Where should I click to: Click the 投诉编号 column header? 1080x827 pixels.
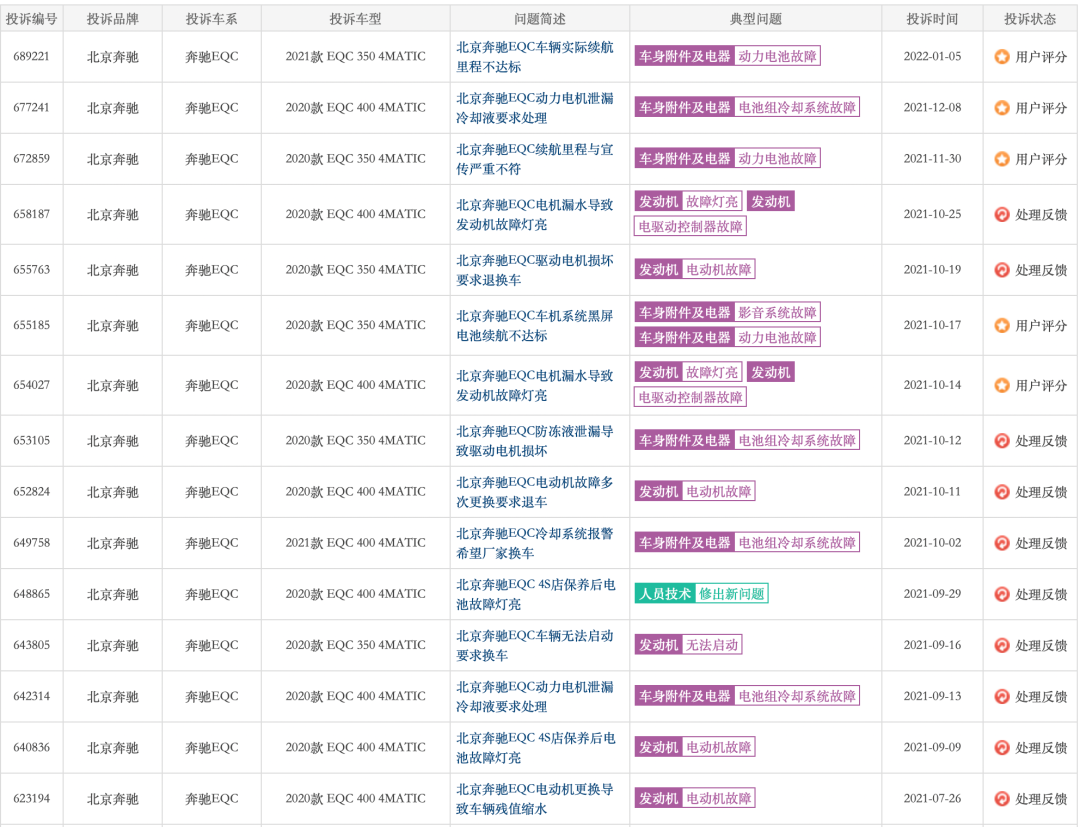click(32, 19)
